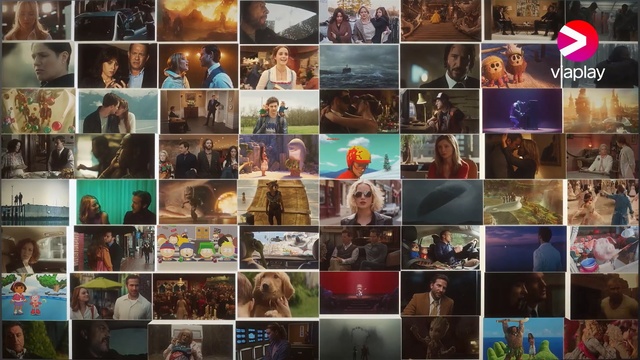Select the two coconut creatures animated thumbnail
The image size is (640, 360).
521,66
